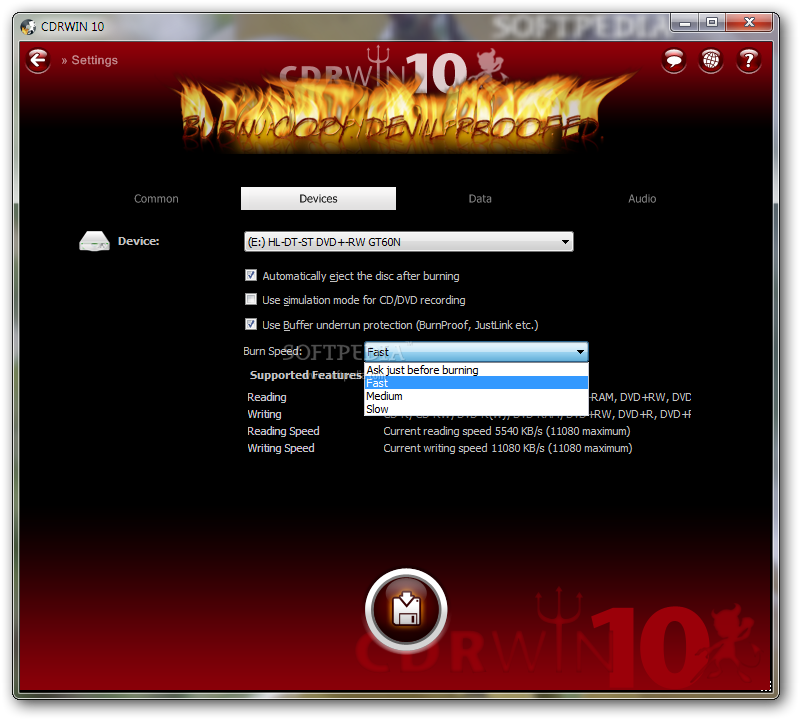Viewport: 800px width, 720px height.
Task: Enable simulation mode for CD/DVD recording
Action: [x=251, y=300]
